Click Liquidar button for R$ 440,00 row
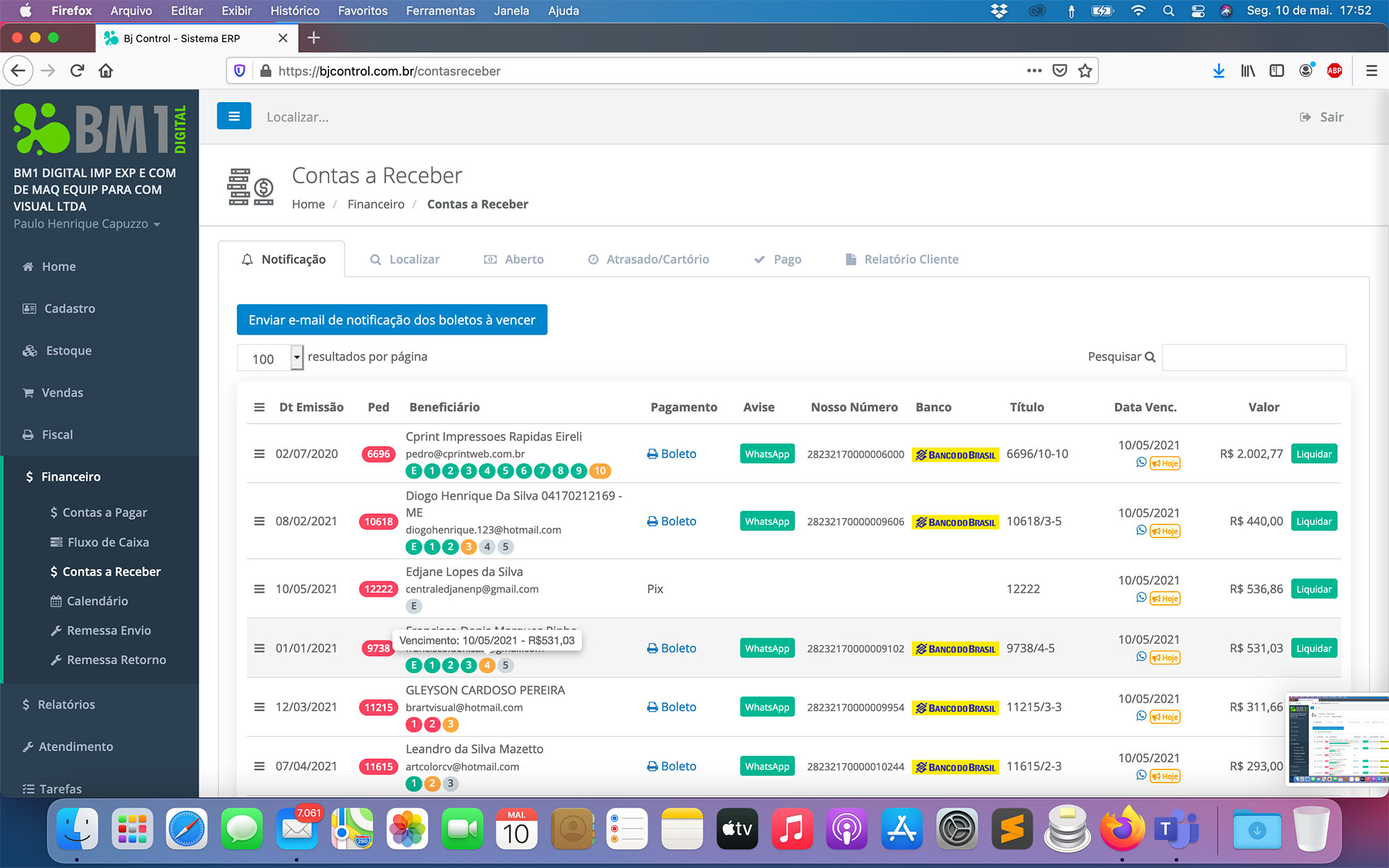The height and width of the screenshot is (868, 1389). click(1313, 521)
